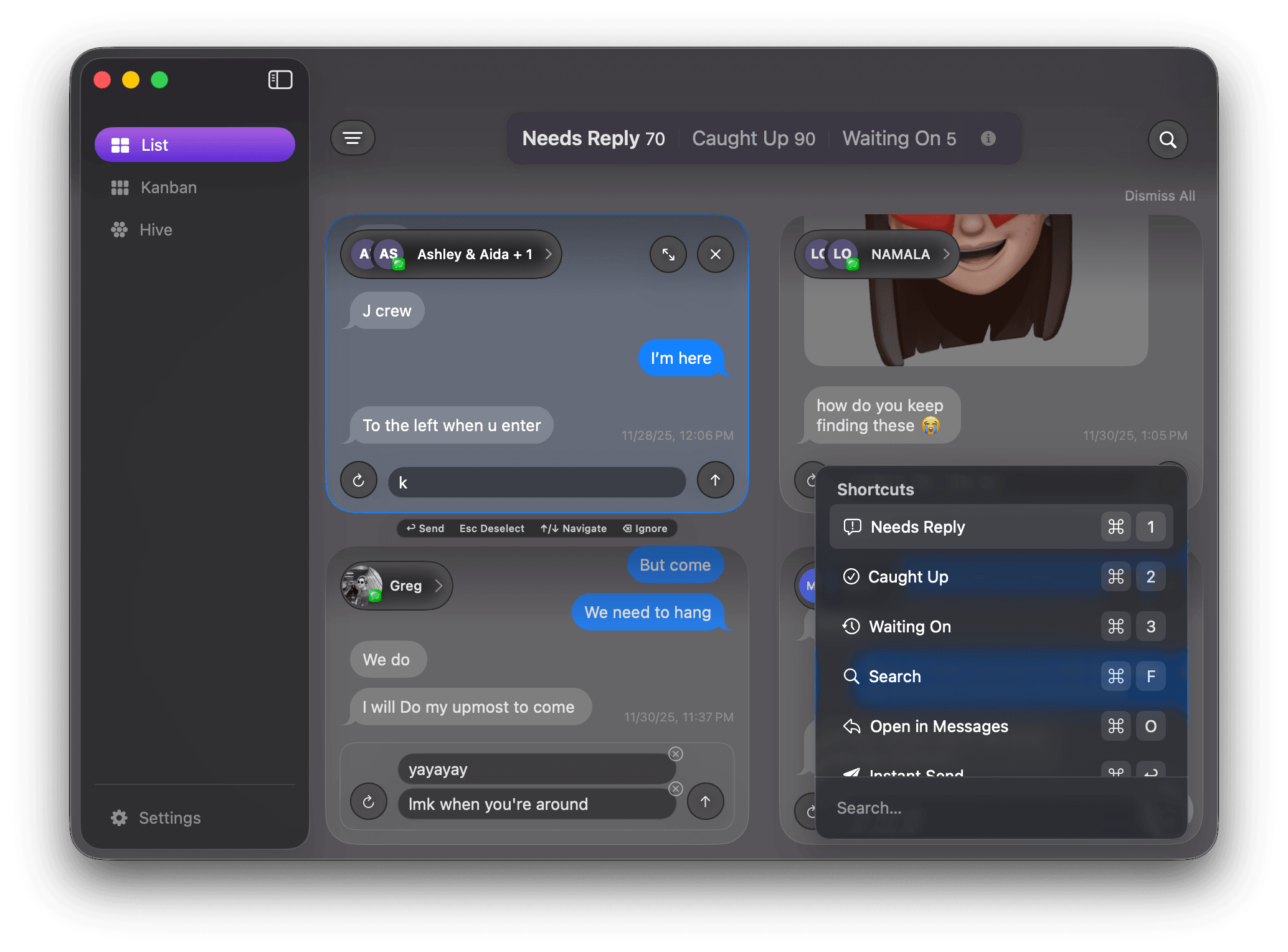
Task: Open the NAMALA conversation chevron
Action: tap(945, 254)
